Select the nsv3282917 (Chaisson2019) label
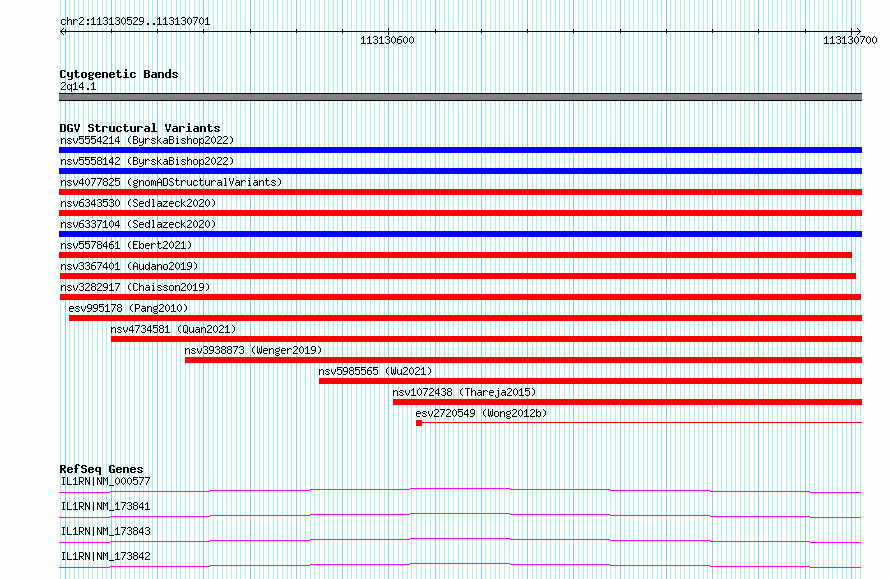The height and width of the screenshot is (579, 890). click(135, 287)
